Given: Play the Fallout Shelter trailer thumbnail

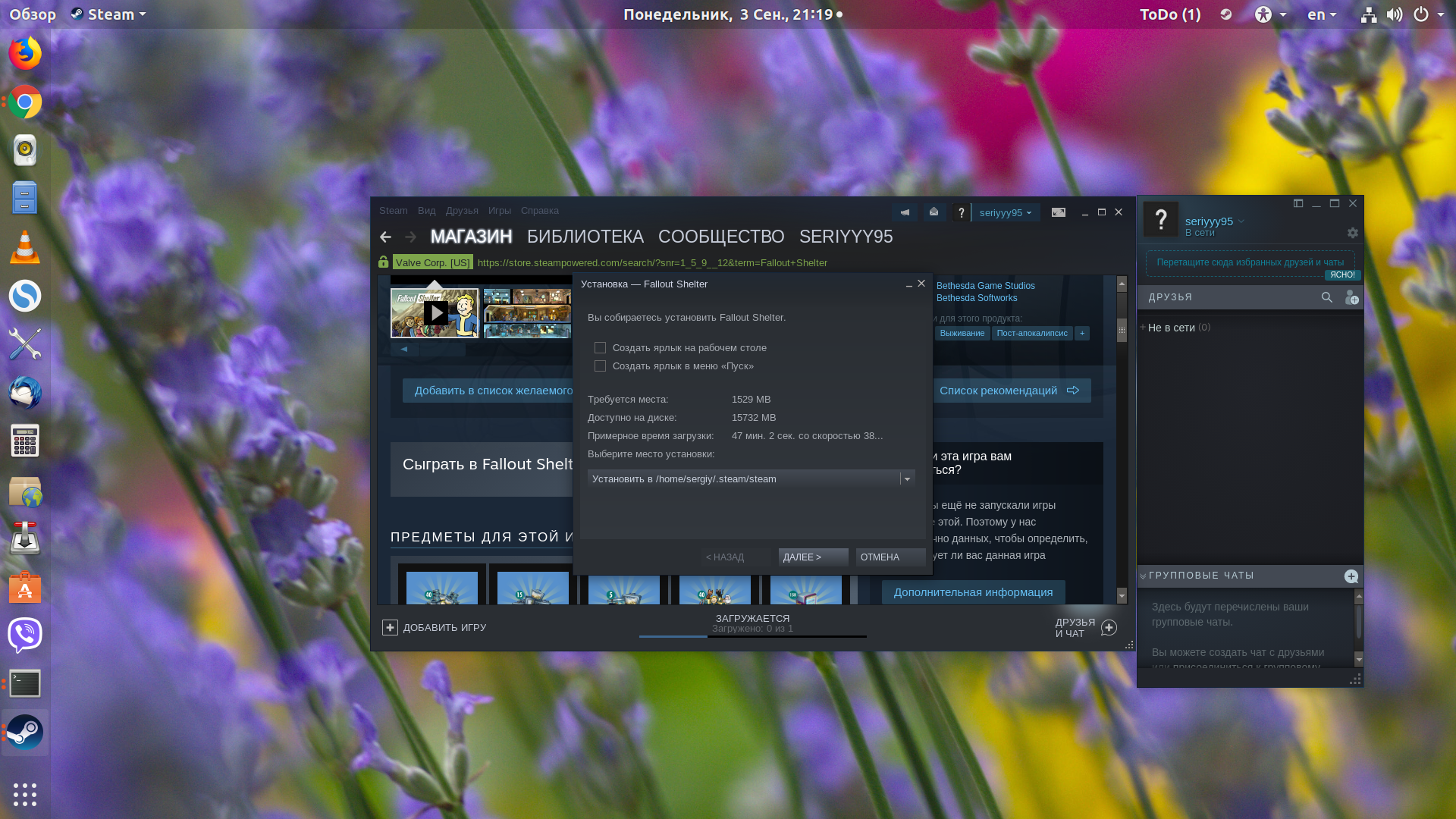Looking at the screenshot, I should coord(435,312).
